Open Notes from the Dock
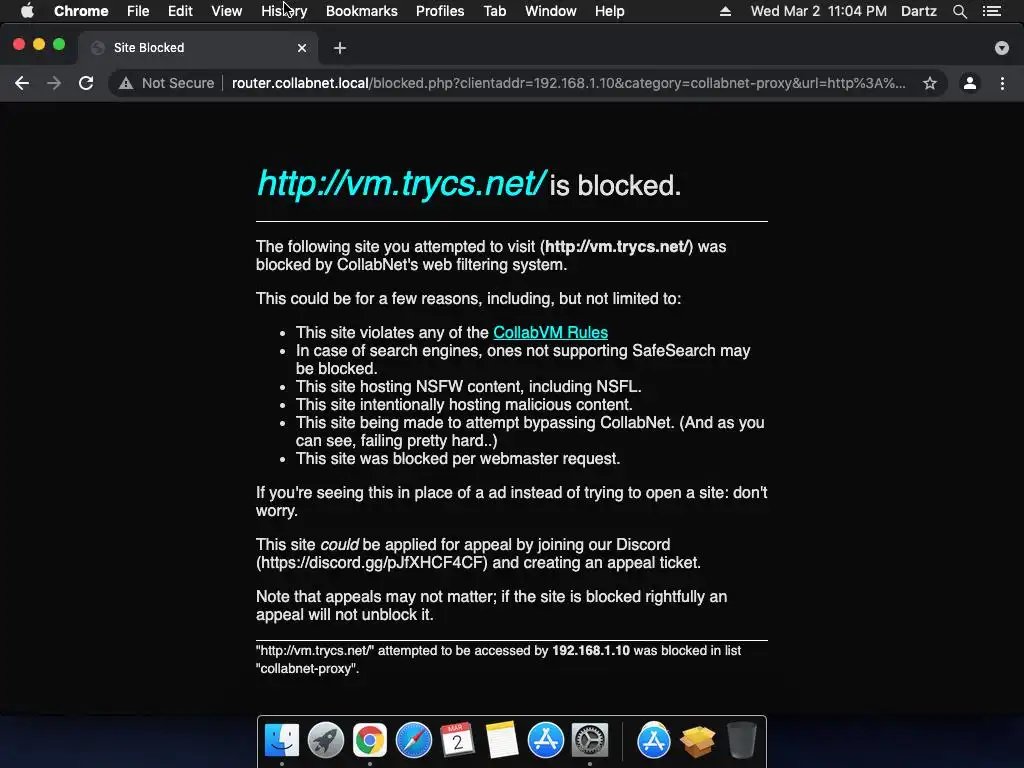This screenshot has height=768, width=1024. [x=502, y=740]
